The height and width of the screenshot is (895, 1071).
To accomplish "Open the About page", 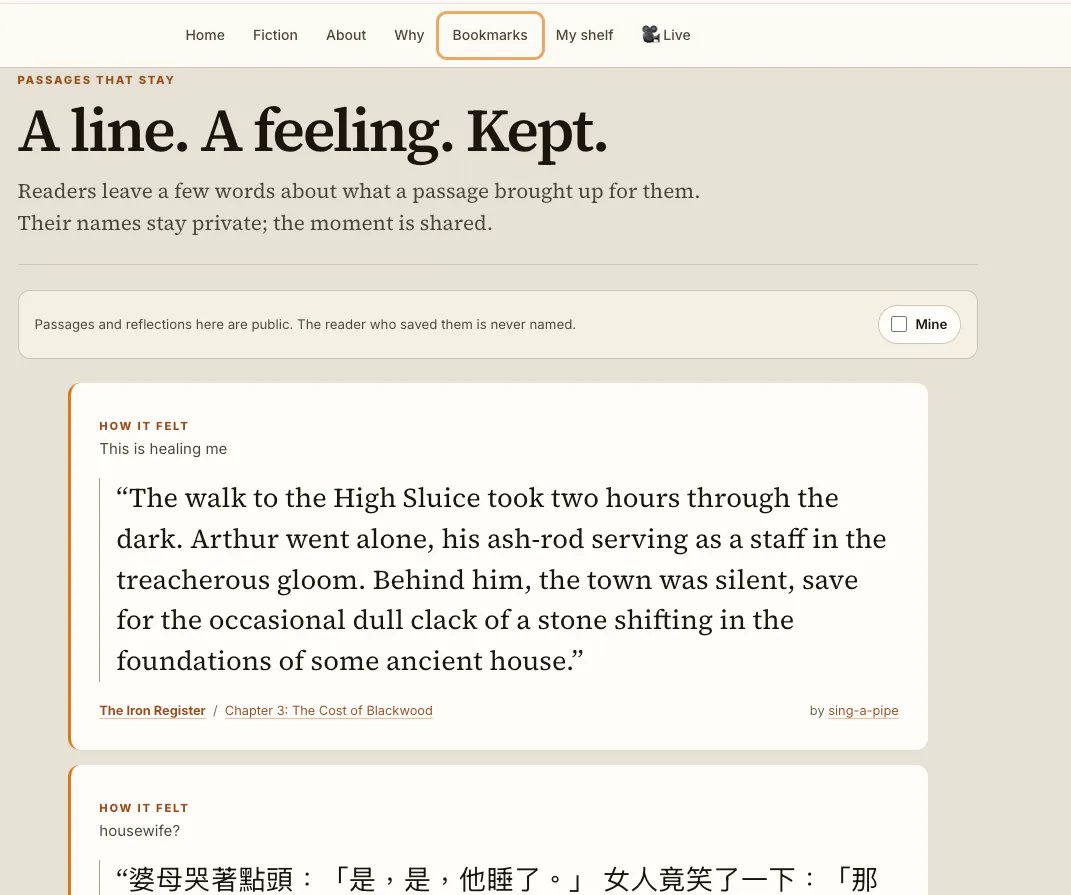I will [346, 35].
